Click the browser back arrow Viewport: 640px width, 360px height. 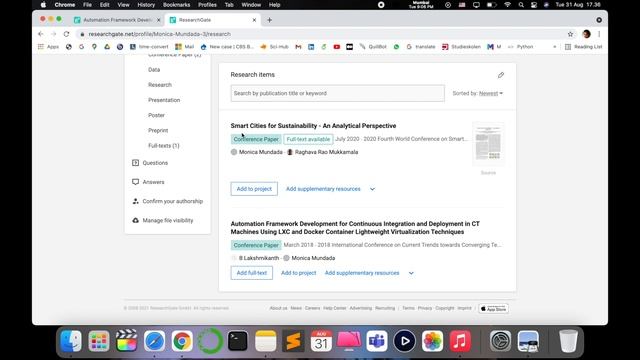(x=40, y=34)
